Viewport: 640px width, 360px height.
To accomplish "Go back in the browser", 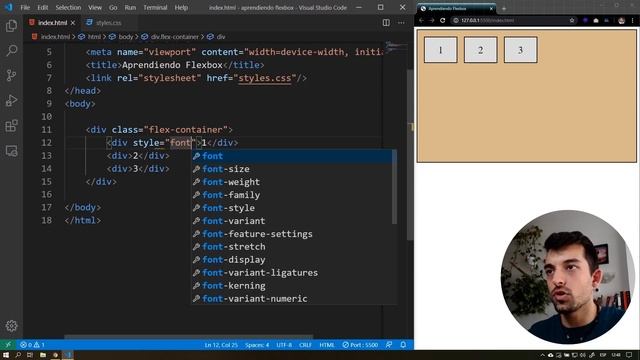I will point(422,20).
